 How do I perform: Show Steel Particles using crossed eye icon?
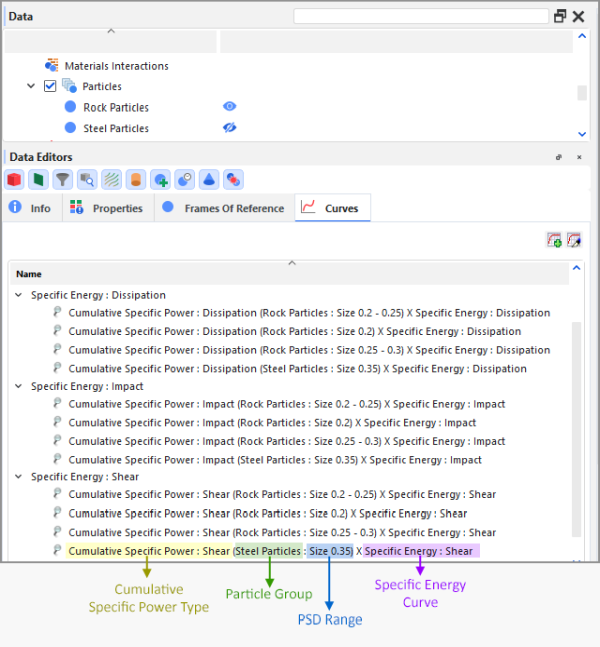(x=229, y=128)
